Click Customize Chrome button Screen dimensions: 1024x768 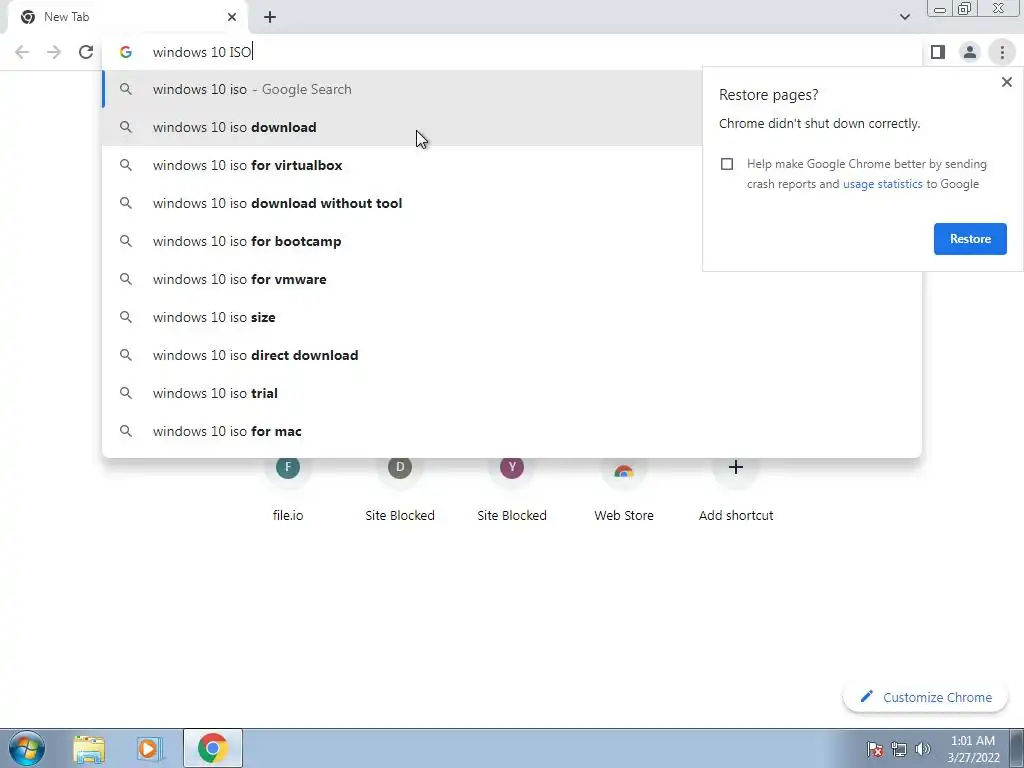tap(926, 697)
